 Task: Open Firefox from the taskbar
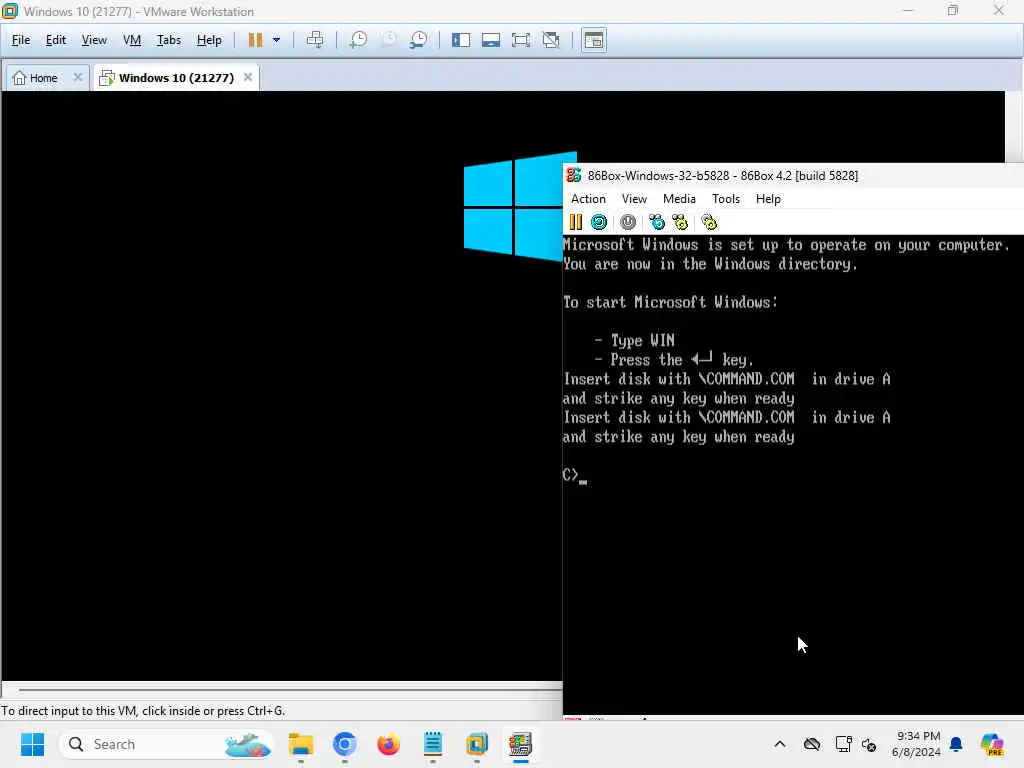[389, 744]
